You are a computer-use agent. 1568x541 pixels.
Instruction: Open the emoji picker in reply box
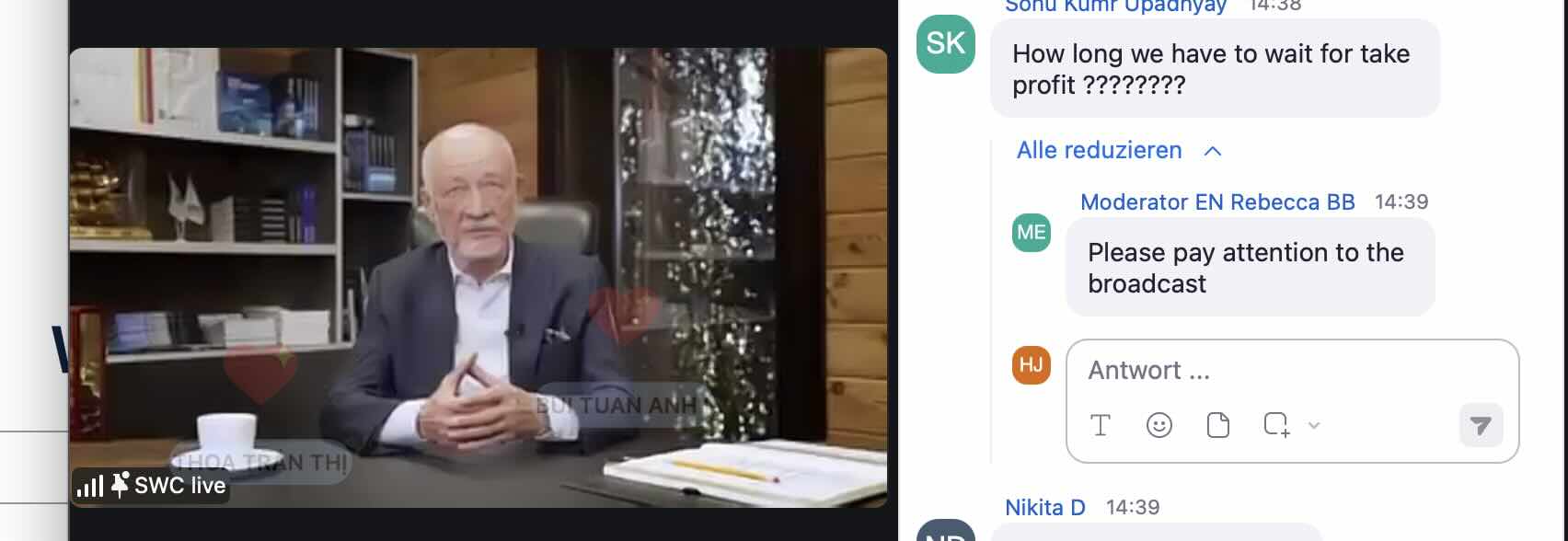1159,425
